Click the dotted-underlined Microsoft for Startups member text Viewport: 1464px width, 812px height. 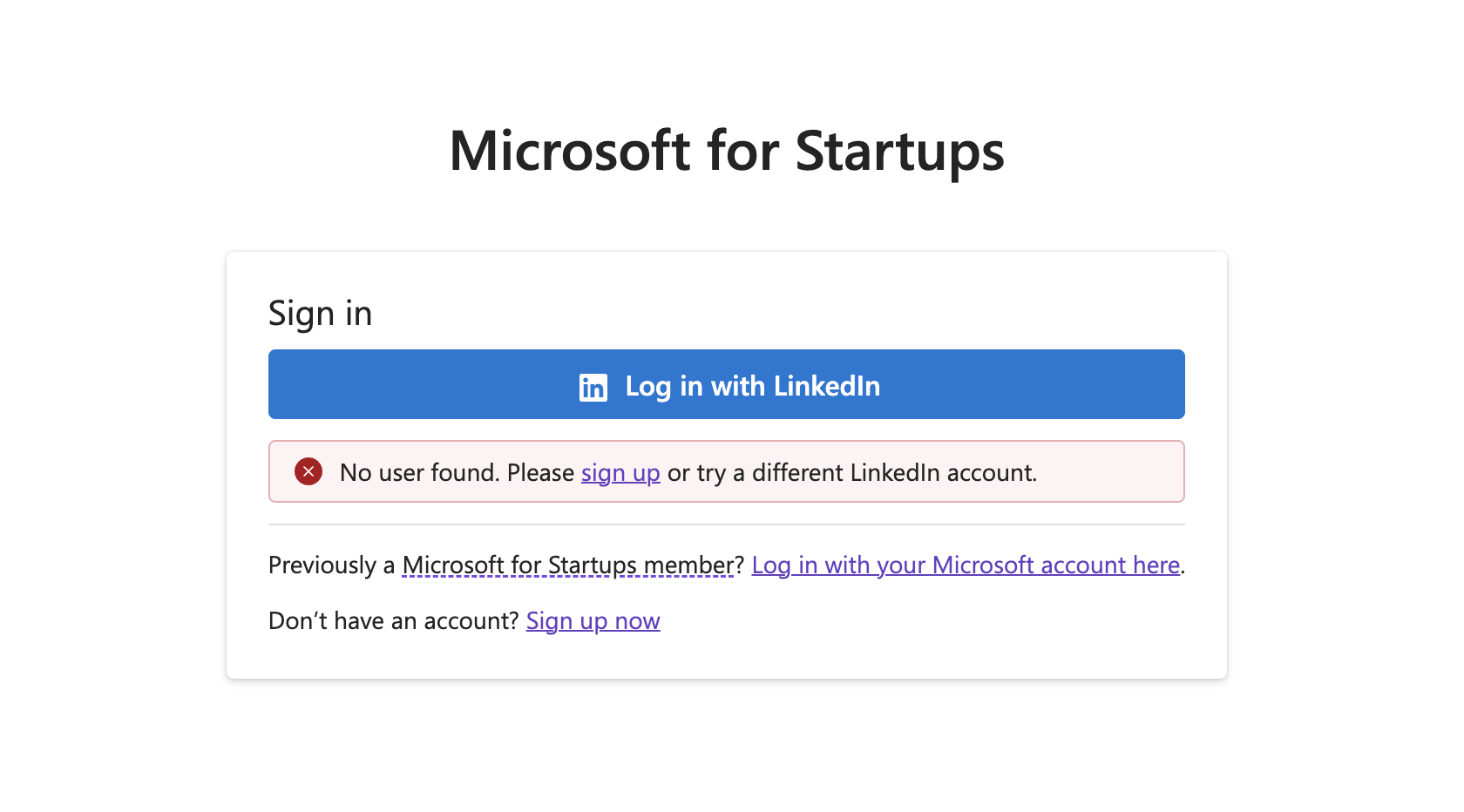(569, 565)
